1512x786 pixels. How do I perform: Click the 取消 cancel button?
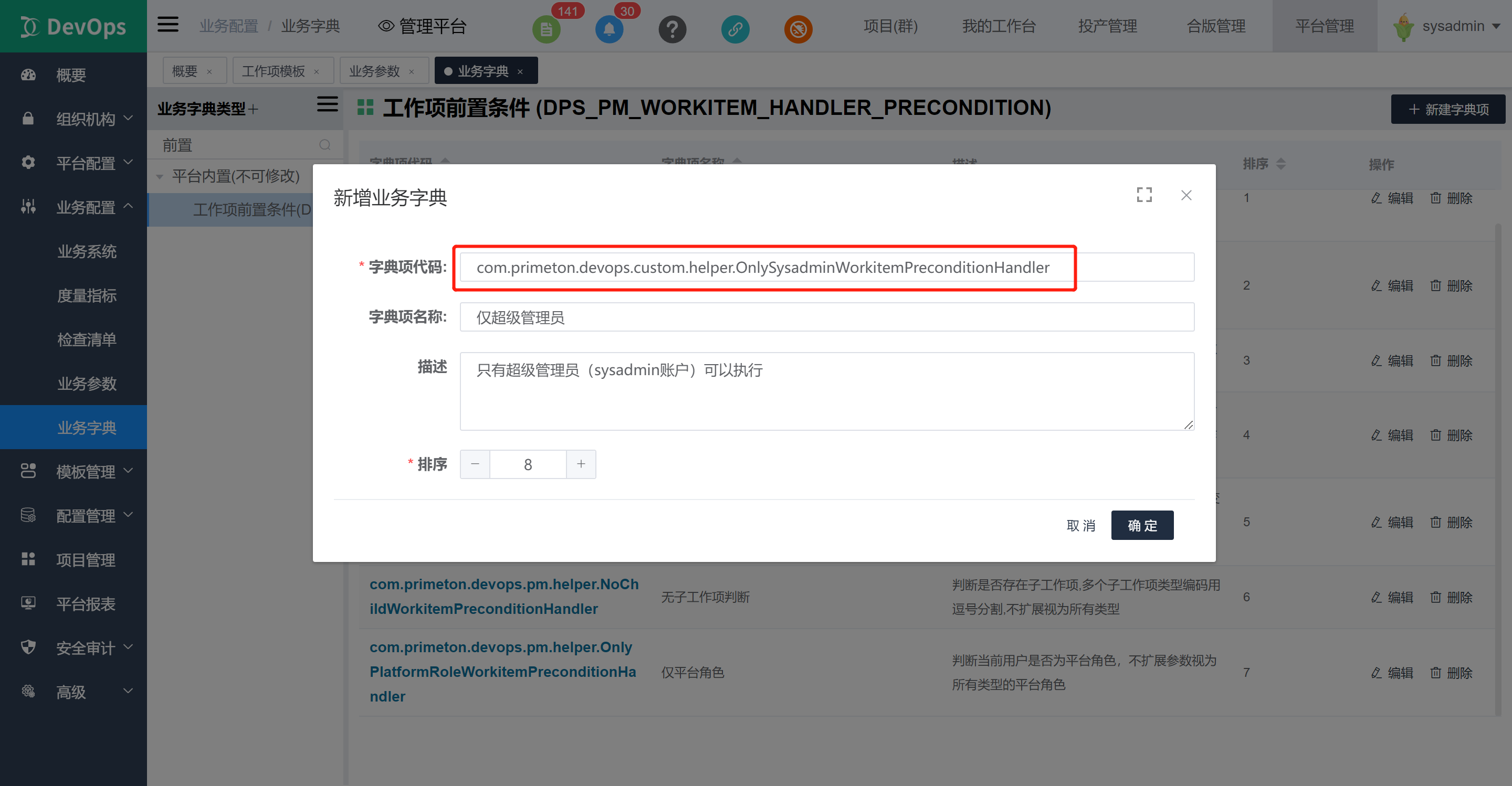tap(1081, 525)
